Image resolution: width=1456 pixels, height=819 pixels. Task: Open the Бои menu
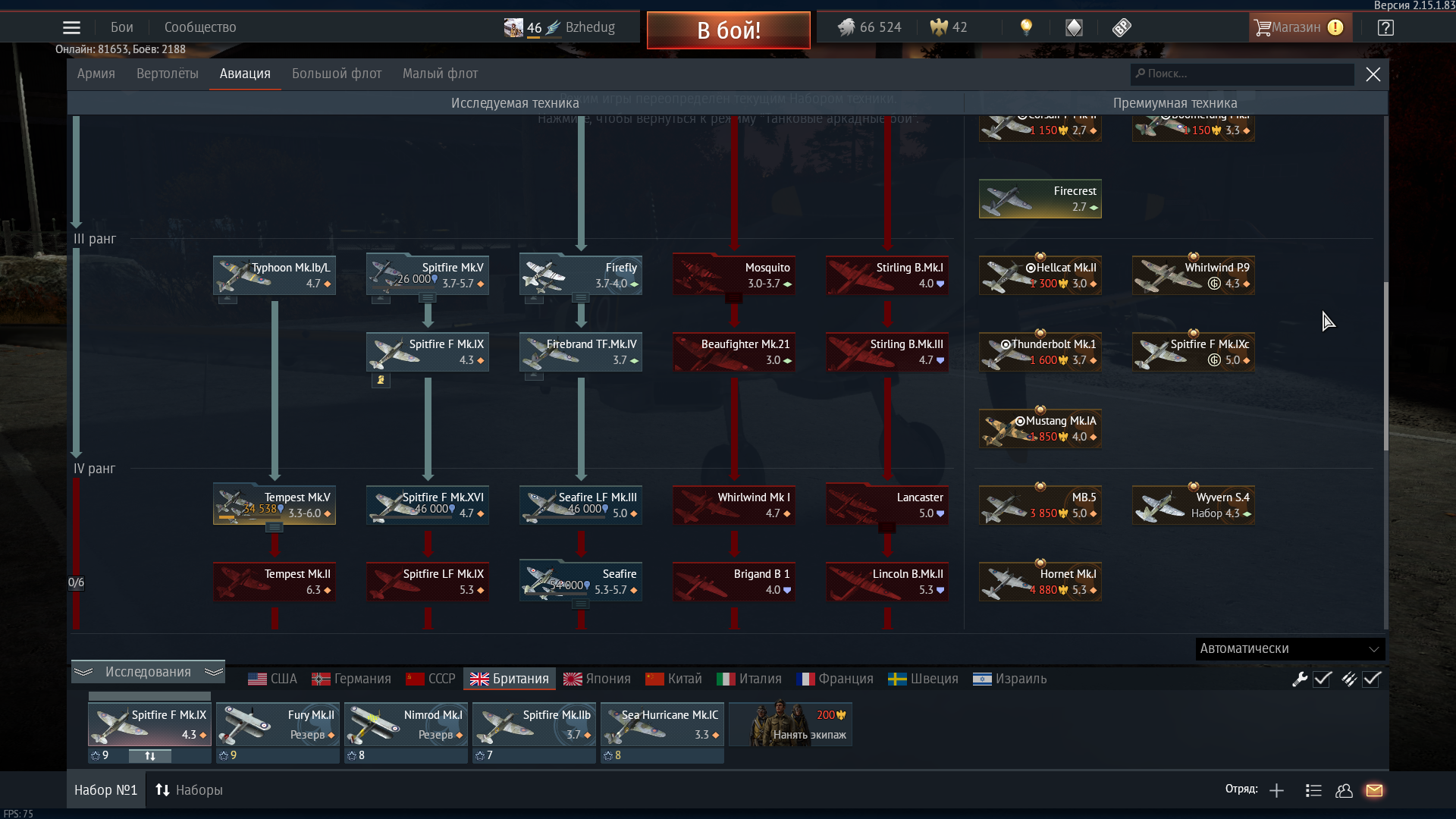[x=122, y=27]
